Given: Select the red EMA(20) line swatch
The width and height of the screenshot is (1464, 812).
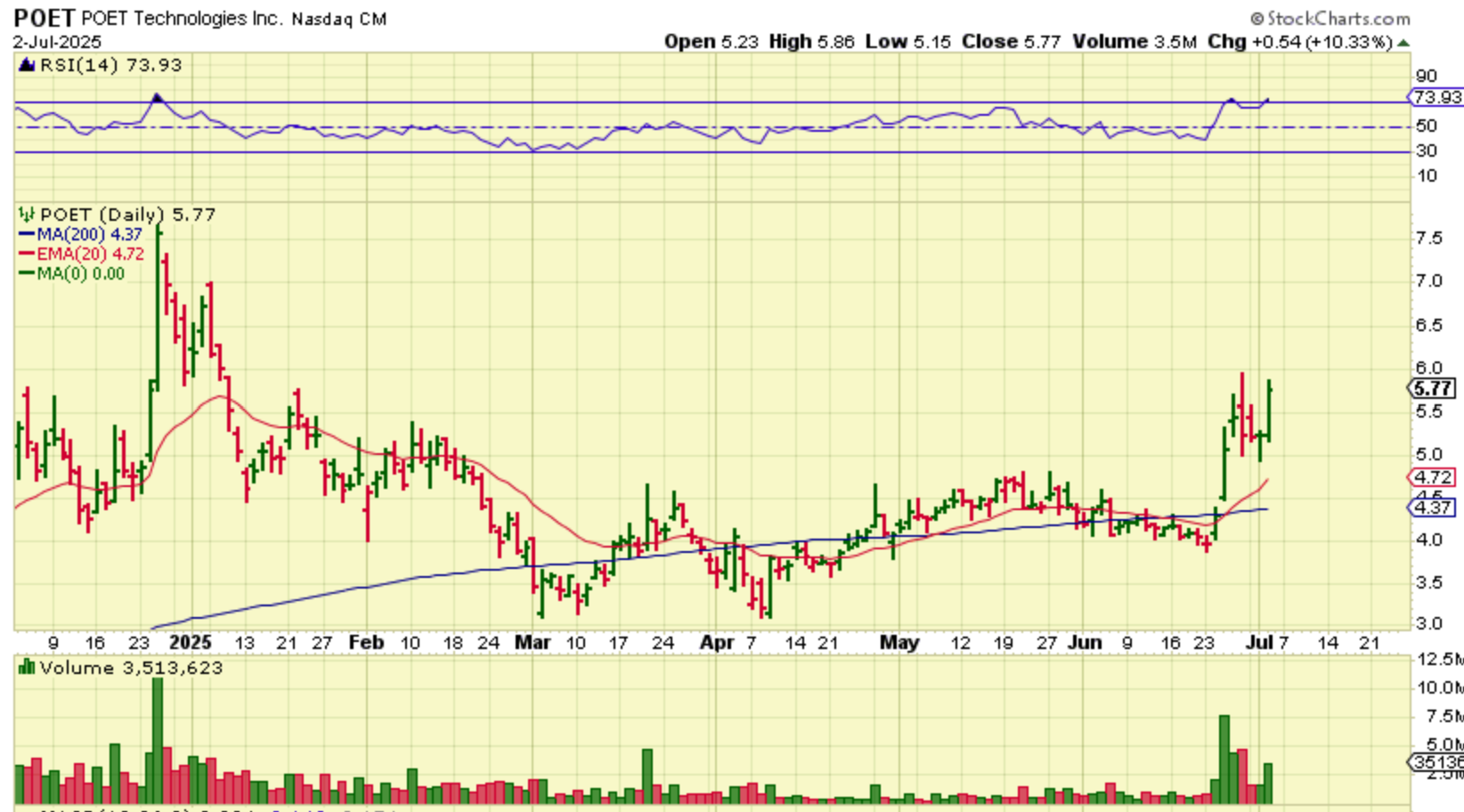Looking at the screenshot, I should pos(27,255).
